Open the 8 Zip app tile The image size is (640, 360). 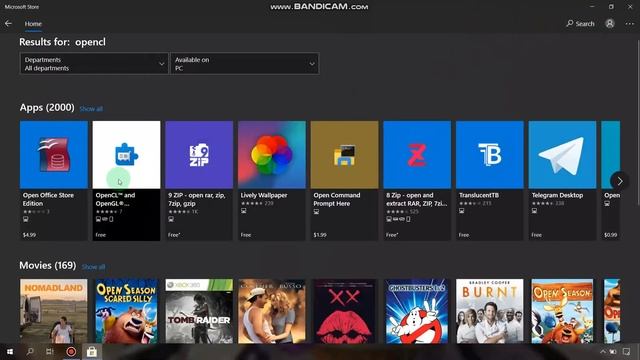point(417,180)
